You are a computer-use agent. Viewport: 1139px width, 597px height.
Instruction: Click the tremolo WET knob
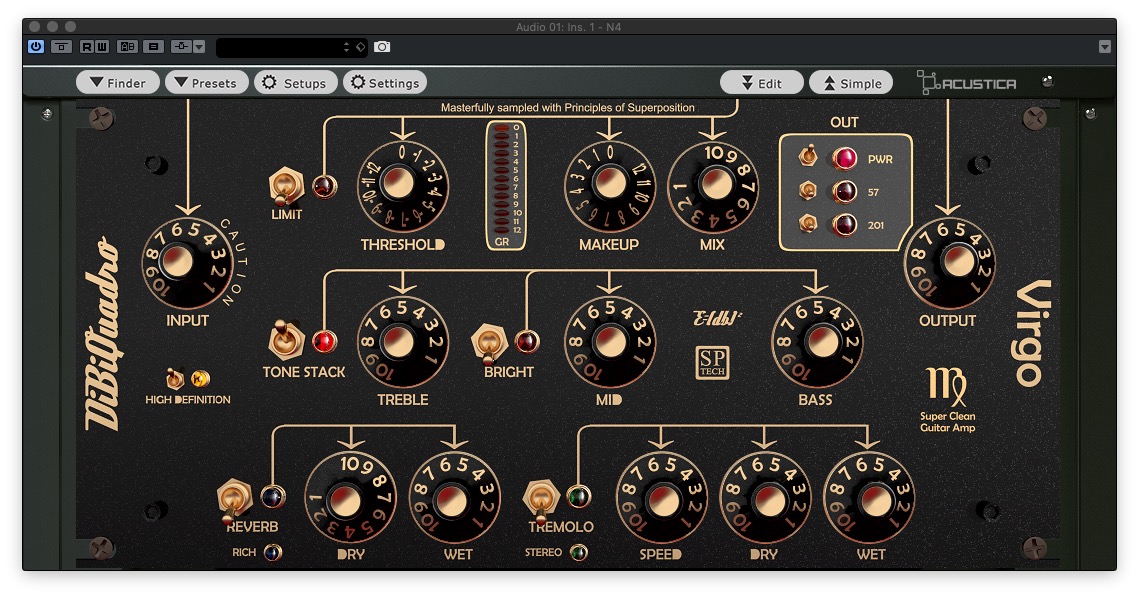tap(869, 498)
